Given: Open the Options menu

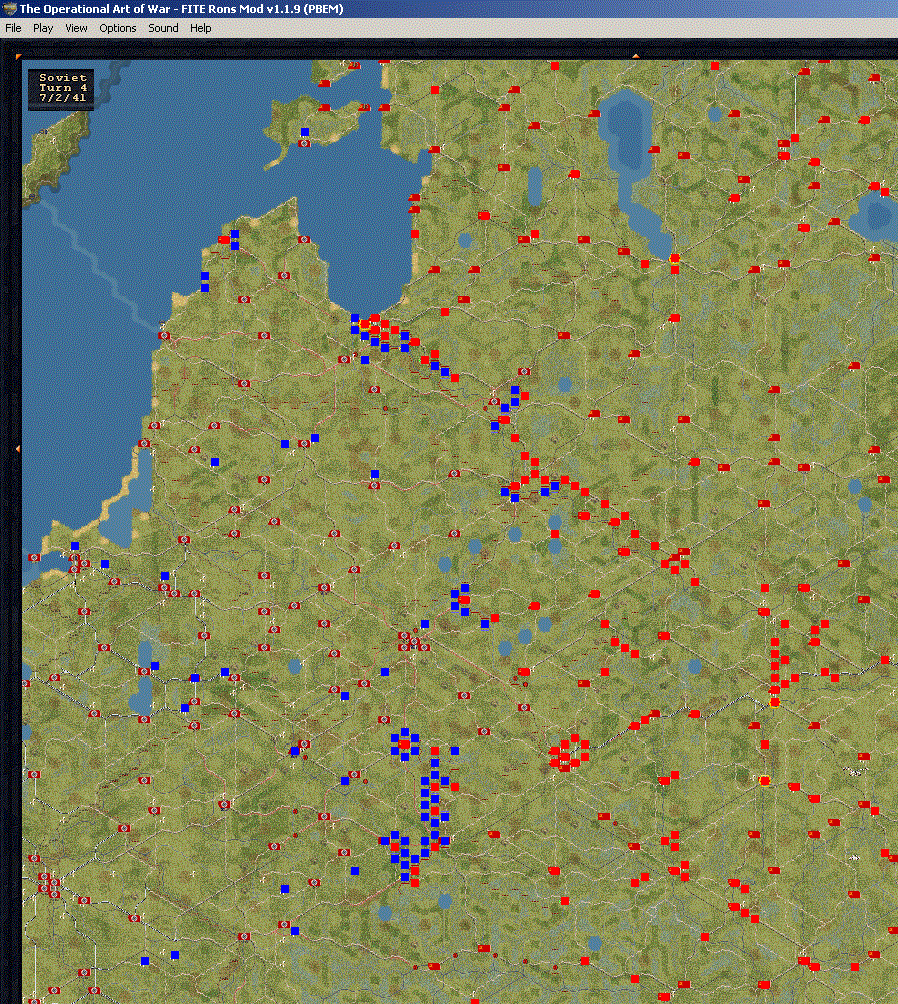Looking at the screenshot, I should [118, 28].
